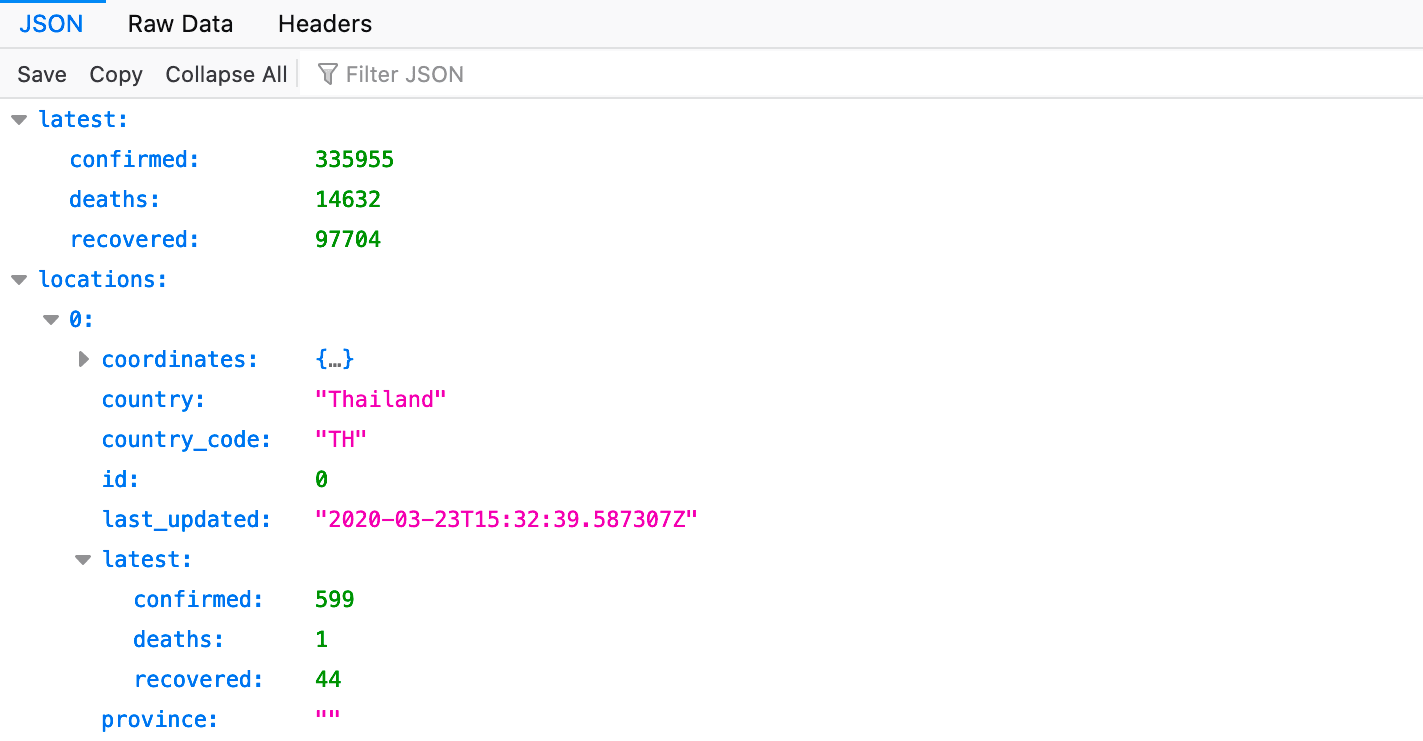This screenshot has height=741, width=1423.
Task: Click the country_code value TH
Action: point(340,439)
